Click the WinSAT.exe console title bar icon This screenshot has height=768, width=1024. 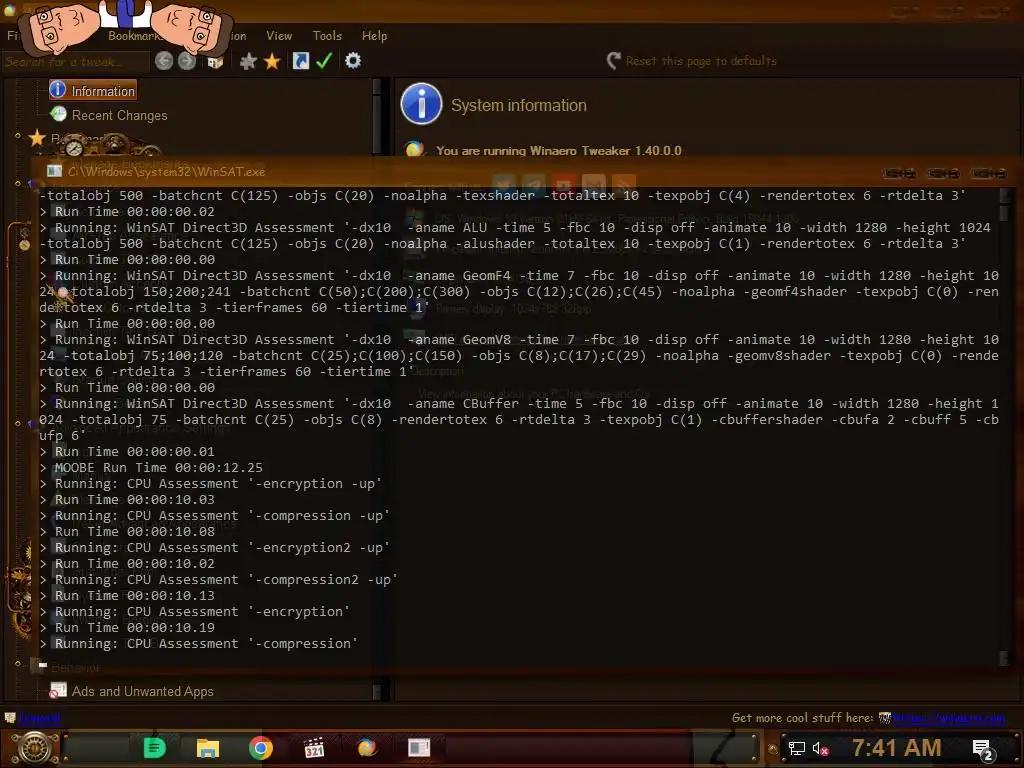pos(55,171)
